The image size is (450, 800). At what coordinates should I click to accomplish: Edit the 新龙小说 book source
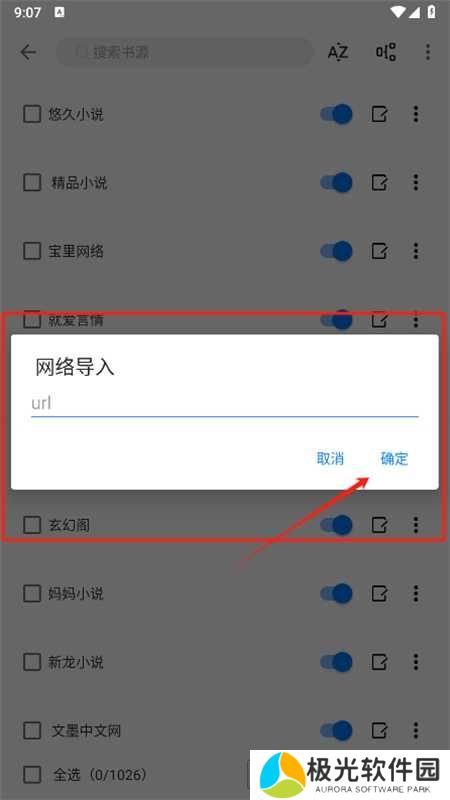(x=379, y=662)
